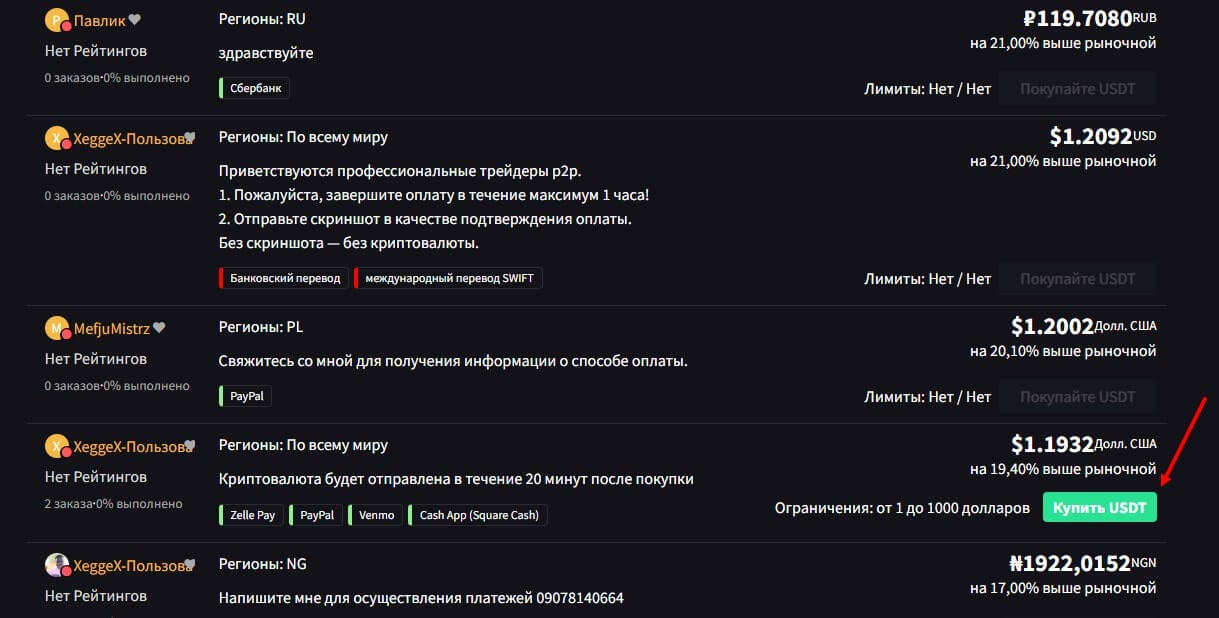Screen dimensions: 1219x618
Task: Click the heart on the NGN offer seller
Action: click(x=190, y=565)
